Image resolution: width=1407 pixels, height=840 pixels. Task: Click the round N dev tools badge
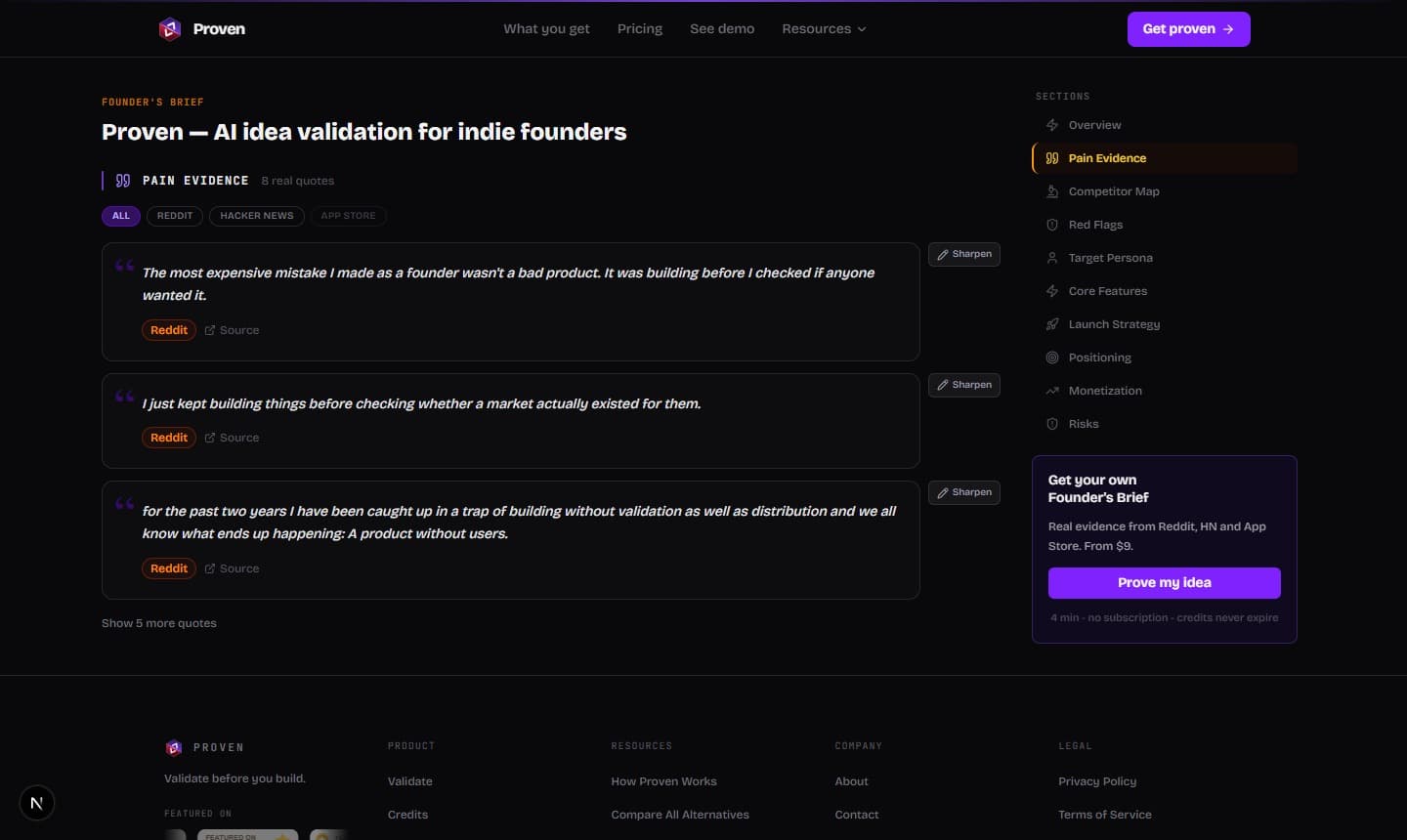pos(37,803)
